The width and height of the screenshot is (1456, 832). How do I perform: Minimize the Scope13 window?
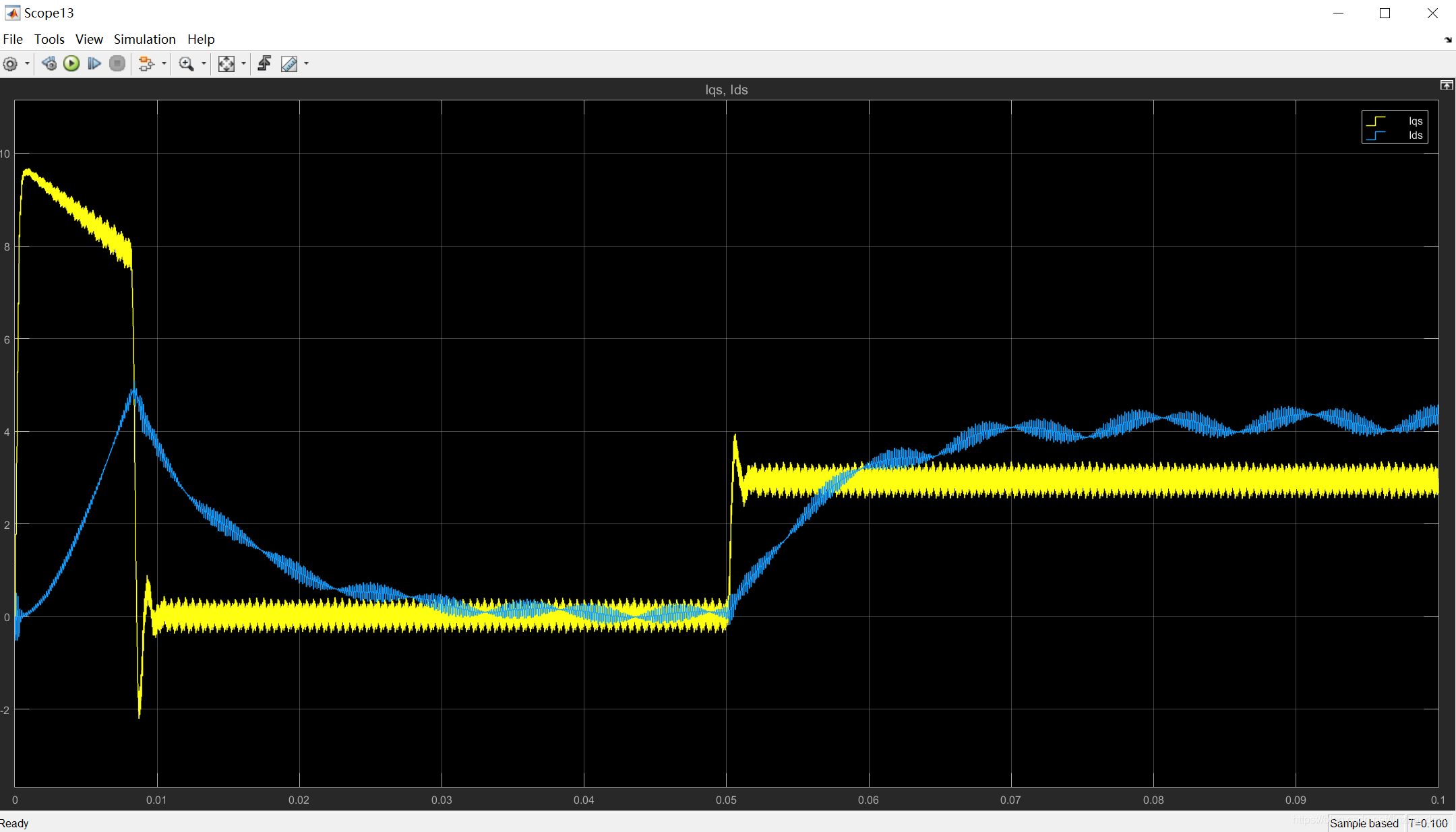point(1339,13)
